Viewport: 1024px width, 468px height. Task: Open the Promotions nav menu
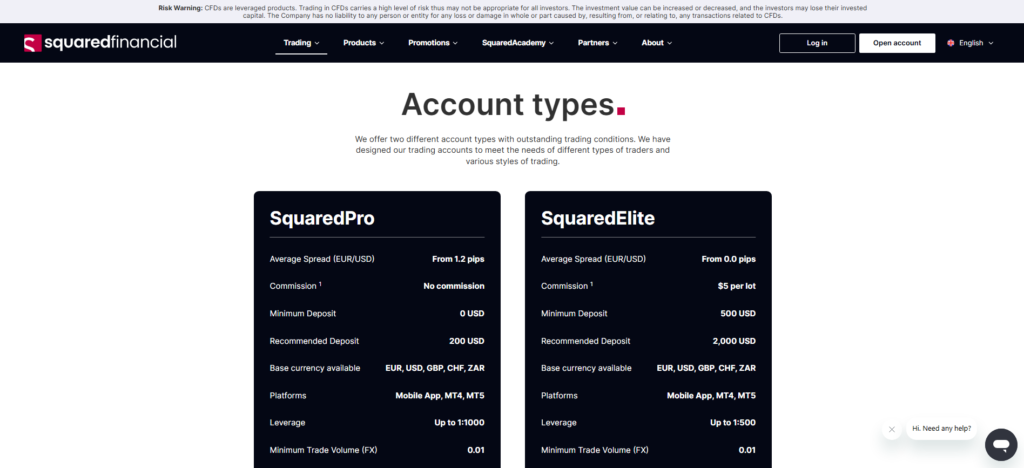(433, 43)
